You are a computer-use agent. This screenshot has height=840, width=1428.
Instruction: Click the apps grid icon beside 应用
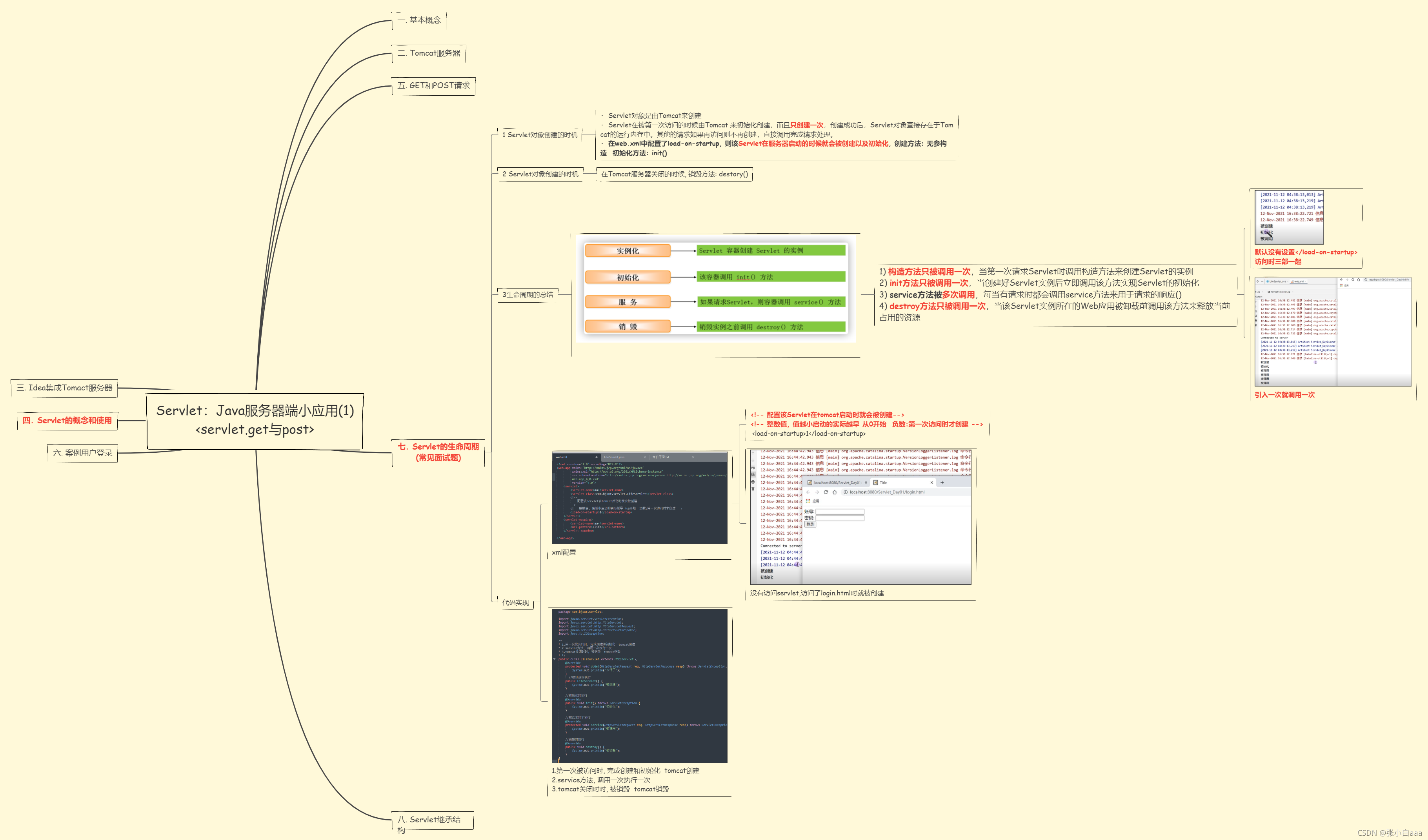point(808,501)
